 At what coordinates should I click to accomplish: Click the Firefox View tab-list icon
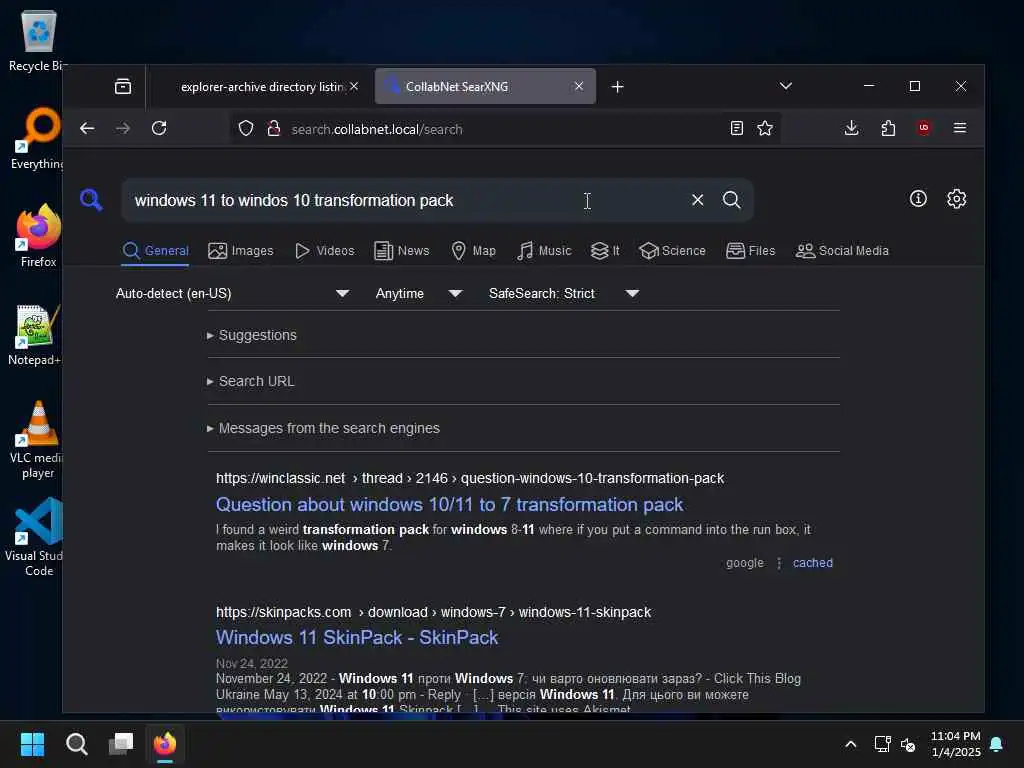123,86
